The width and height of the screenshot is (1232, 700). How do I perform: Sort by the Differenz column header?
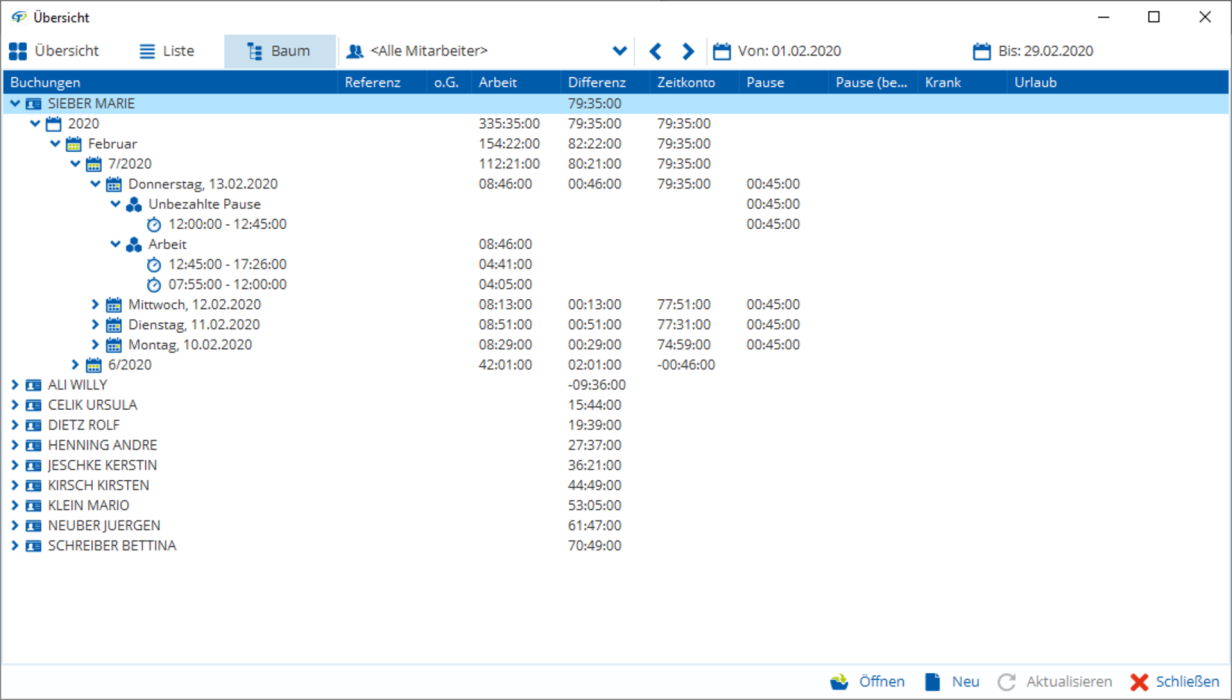(x=597, y=82)
